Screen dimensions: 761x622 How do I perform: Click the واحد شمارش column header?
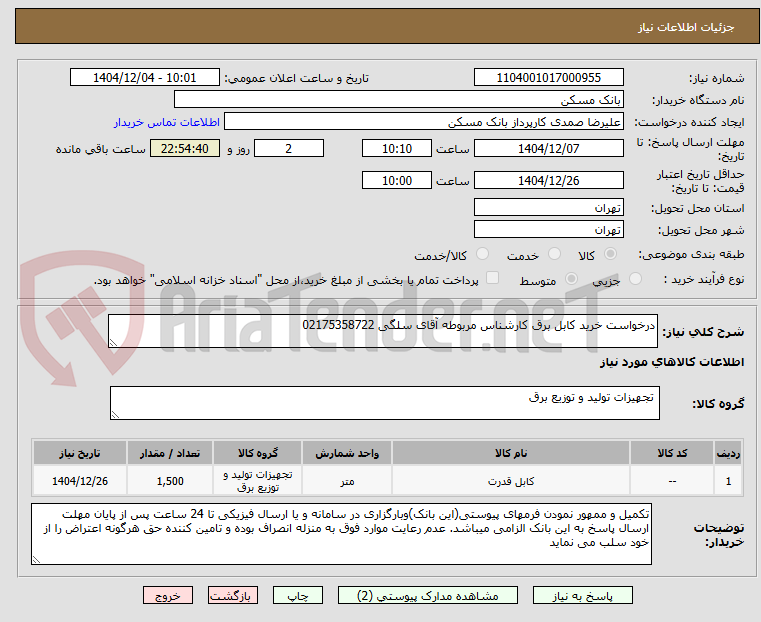(x=347, y=453)
